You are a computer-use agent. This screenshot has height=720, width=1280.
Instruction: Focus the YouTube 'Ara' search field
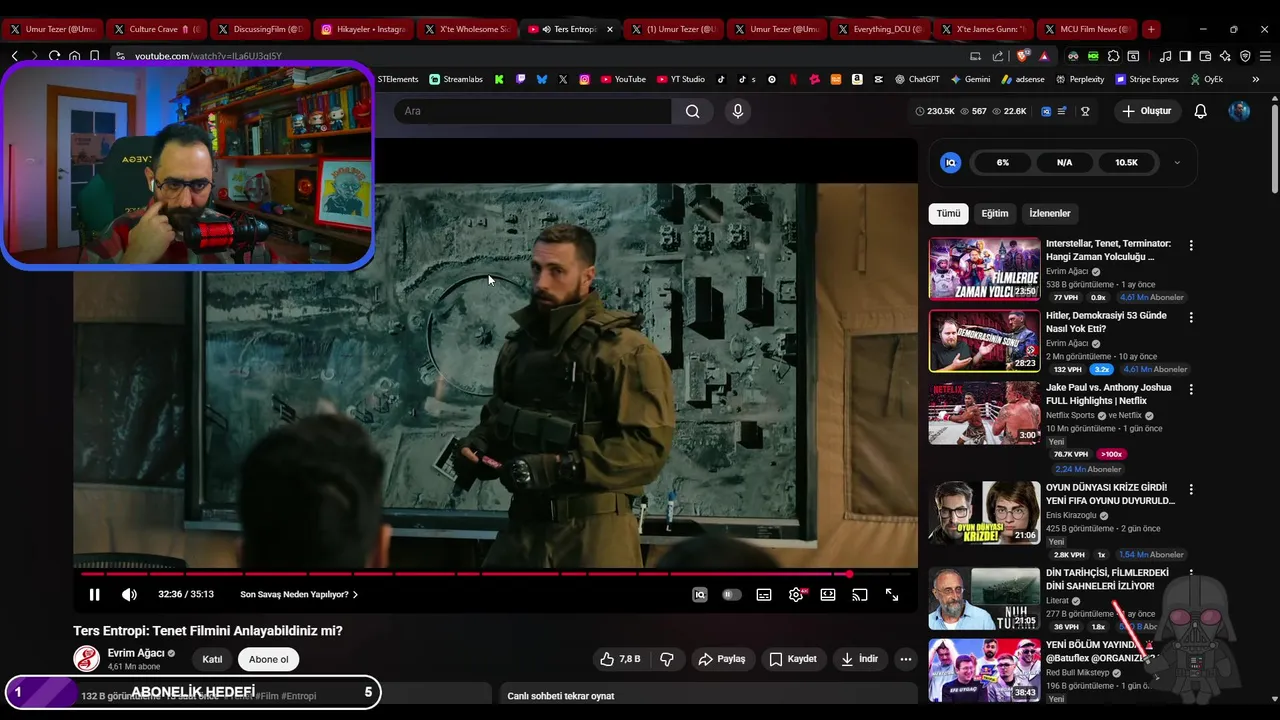pos(533,111)
